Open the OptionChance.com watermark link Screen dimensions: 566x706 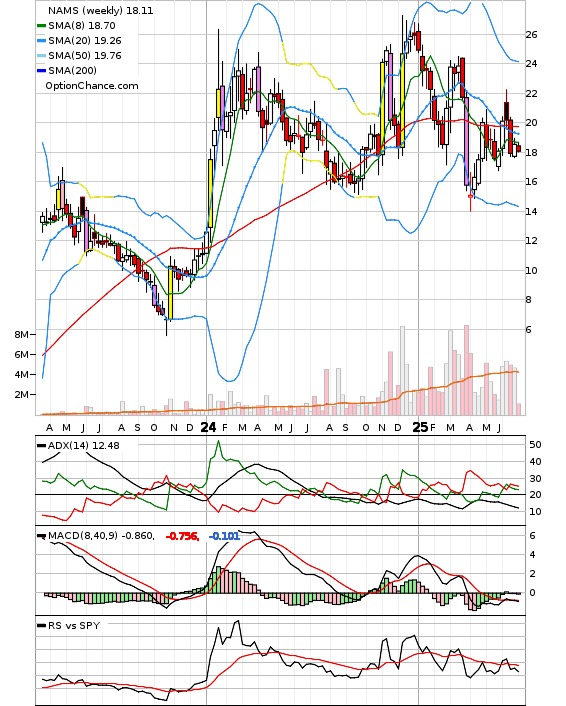[92, 86]
